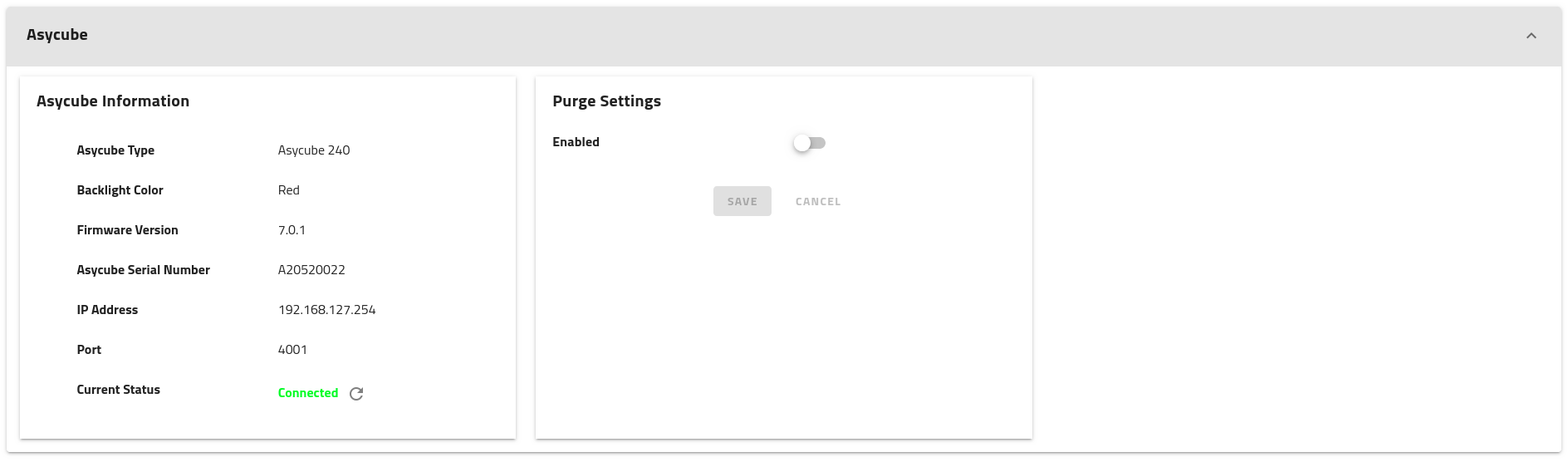The height and width of the screenshot is (462, 1568).
Task: Click the Asycube Serial Number label
Action: click(x=143, y=270)
